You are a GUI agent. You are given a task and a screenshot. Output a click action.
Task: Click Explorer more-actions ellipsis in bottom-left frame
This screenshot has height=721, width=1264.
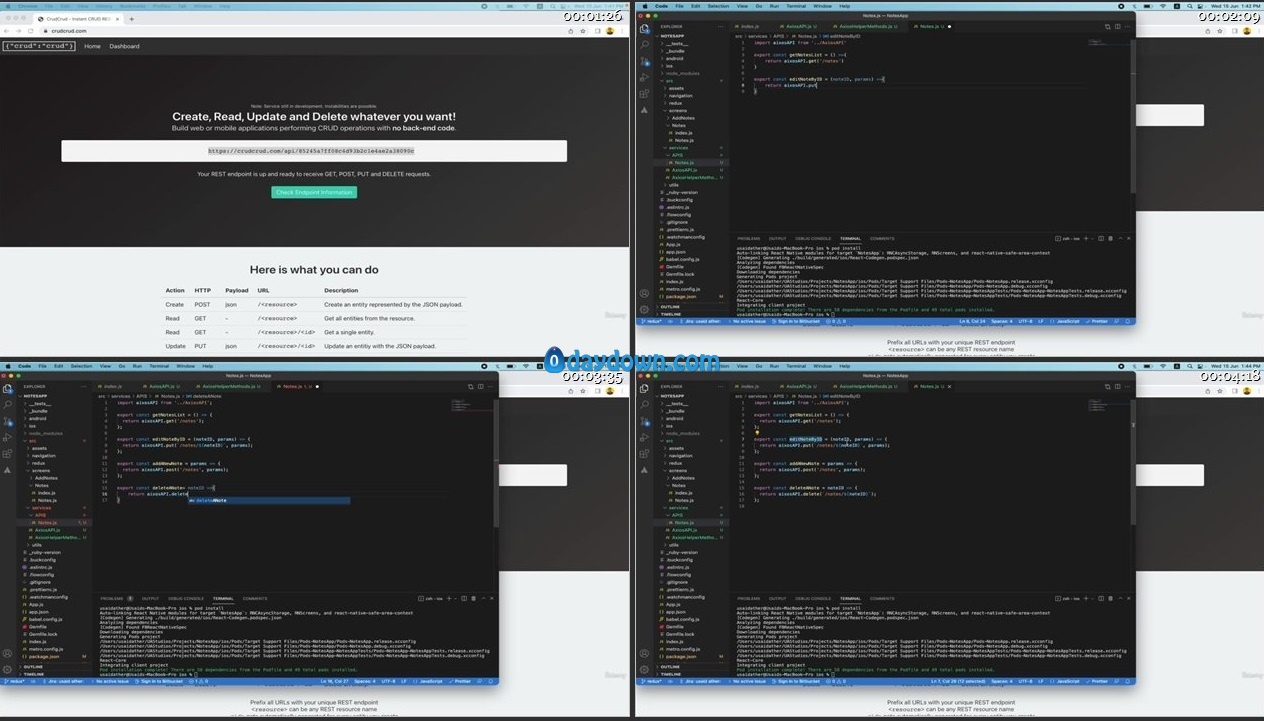pos(85,386)
